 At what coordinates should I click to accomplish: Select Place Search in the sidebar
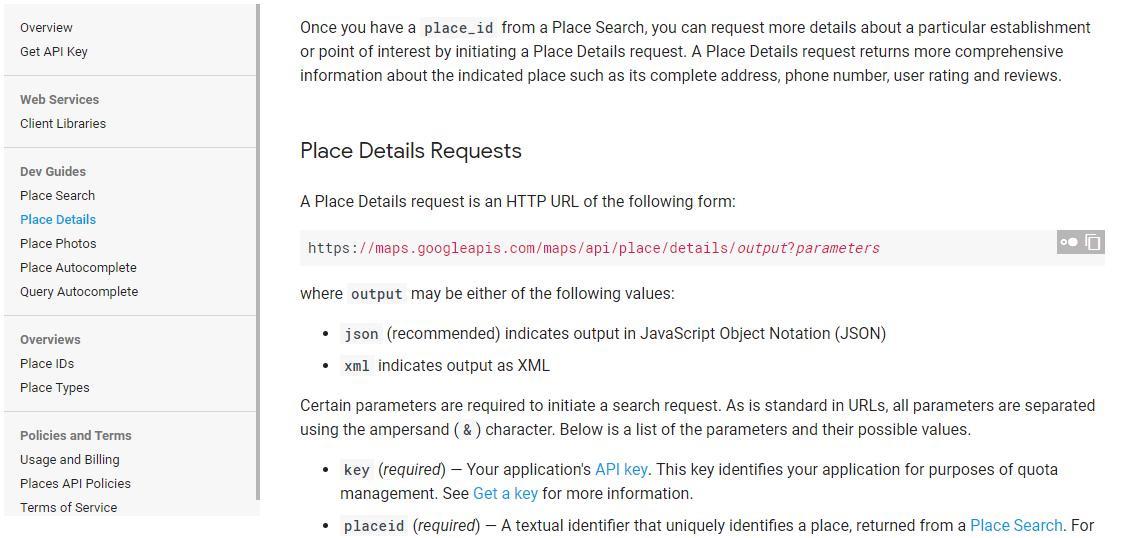[x=58, y=196]
